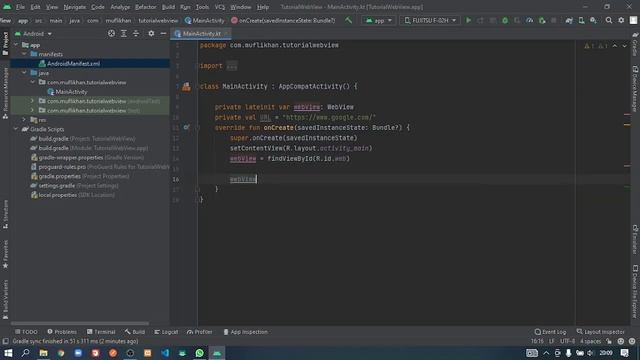Toggle the Gradle right sidebar tab
This screenshot has width=640, height=360.
[635, 44]
